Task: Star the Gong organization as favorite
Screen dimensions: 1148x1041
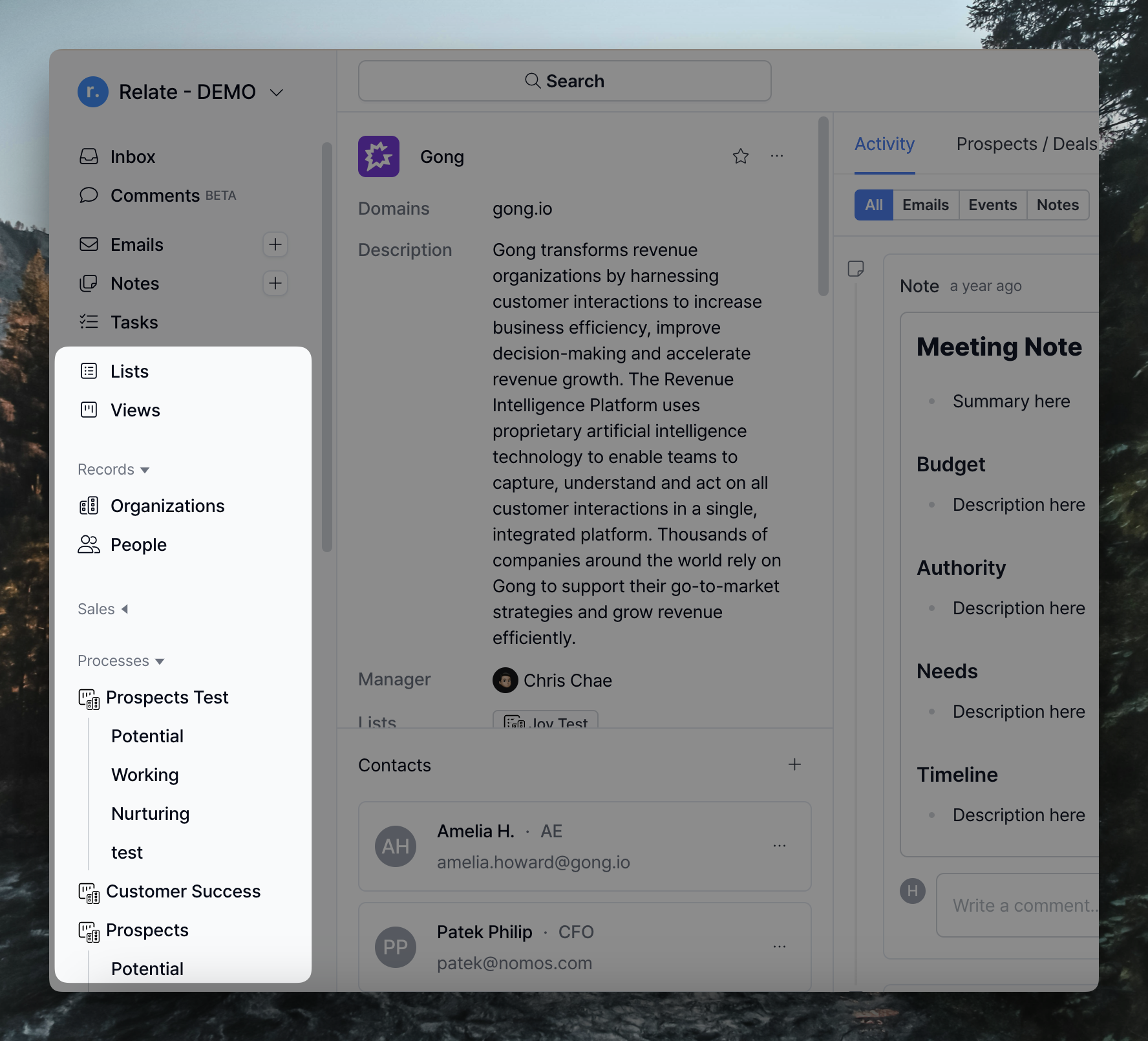Action: (741, 156)
